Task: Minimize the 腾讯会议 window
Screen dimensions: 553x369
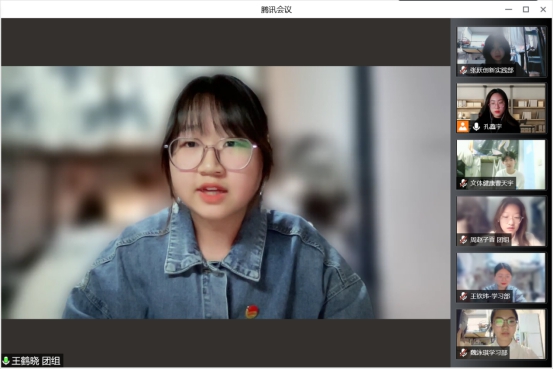Action: coord(509,10)
